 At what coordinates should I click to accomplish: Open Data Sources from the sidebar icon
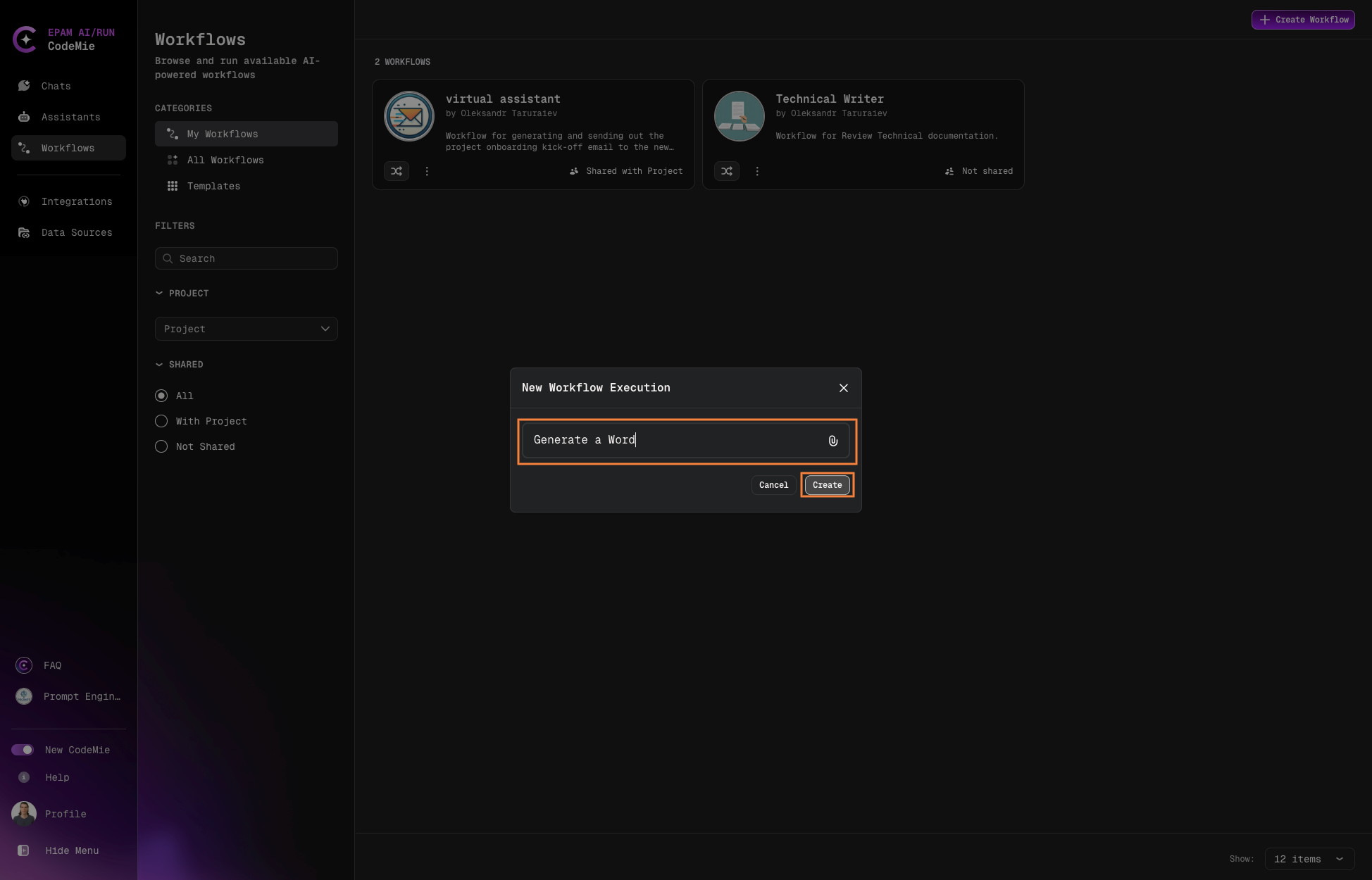24,232
